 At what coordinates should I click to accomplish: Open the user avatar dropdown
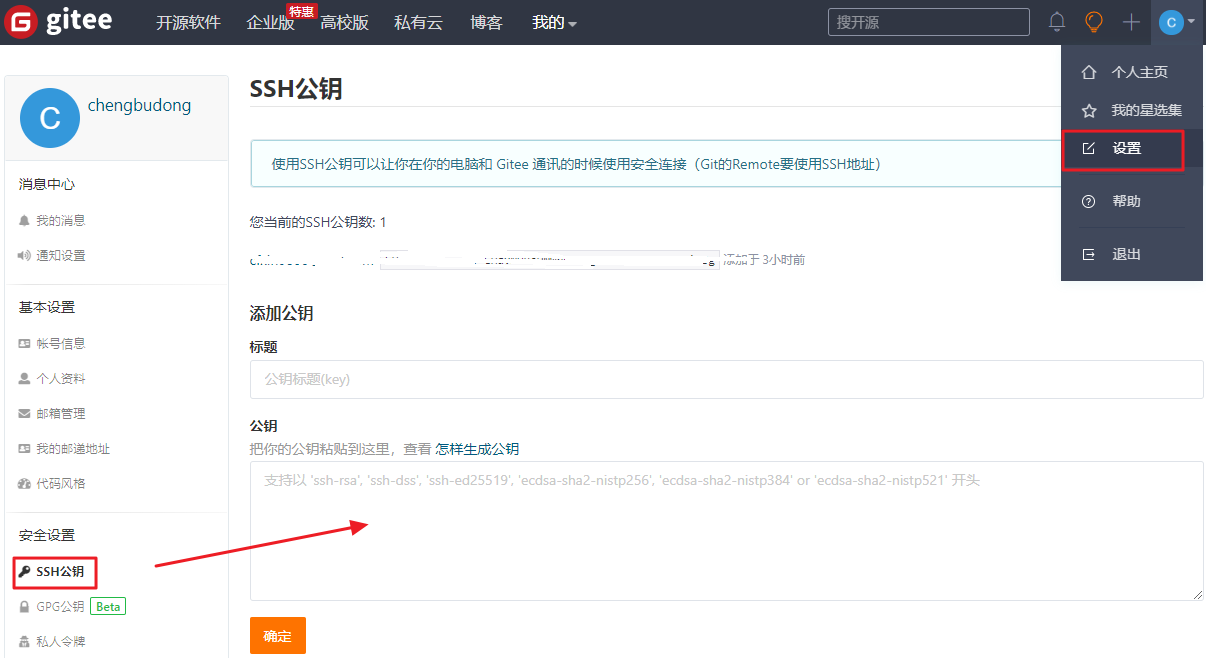click(x=1177, y=22)
